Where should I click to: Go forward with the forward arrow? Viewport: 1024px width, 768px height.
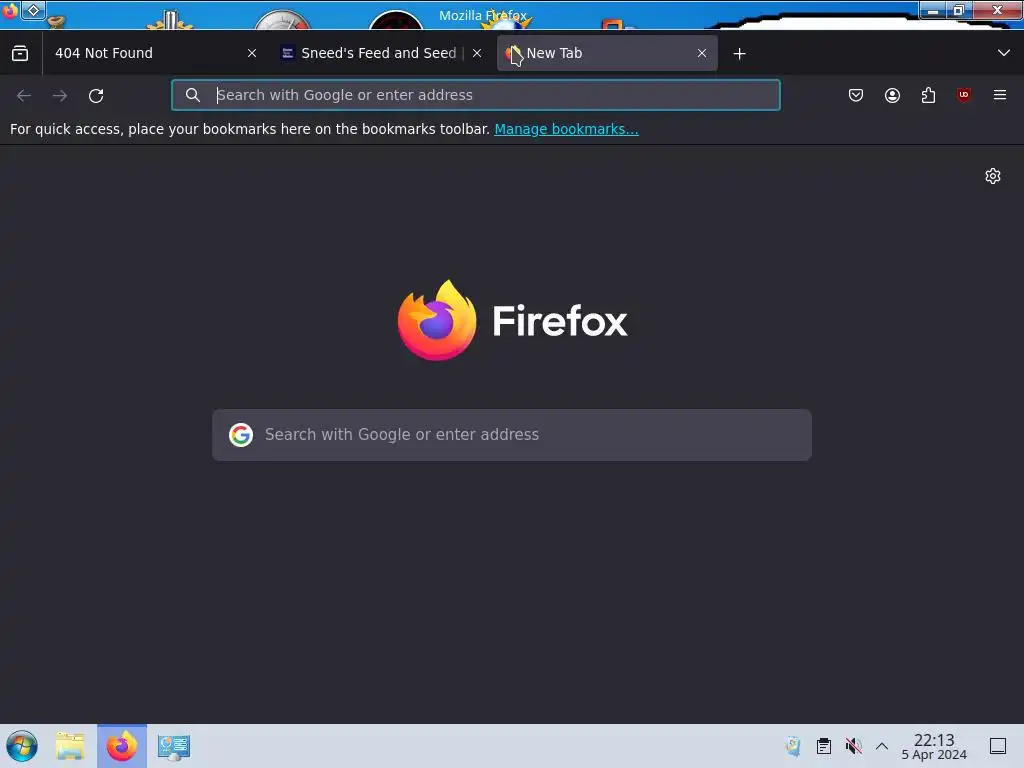[60, 95]
